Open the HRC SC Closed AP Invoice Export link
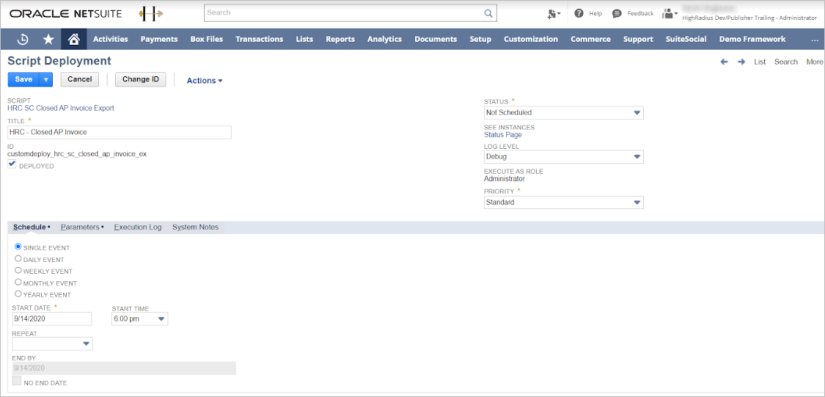 pyautogui.click(x=61, y=108)
